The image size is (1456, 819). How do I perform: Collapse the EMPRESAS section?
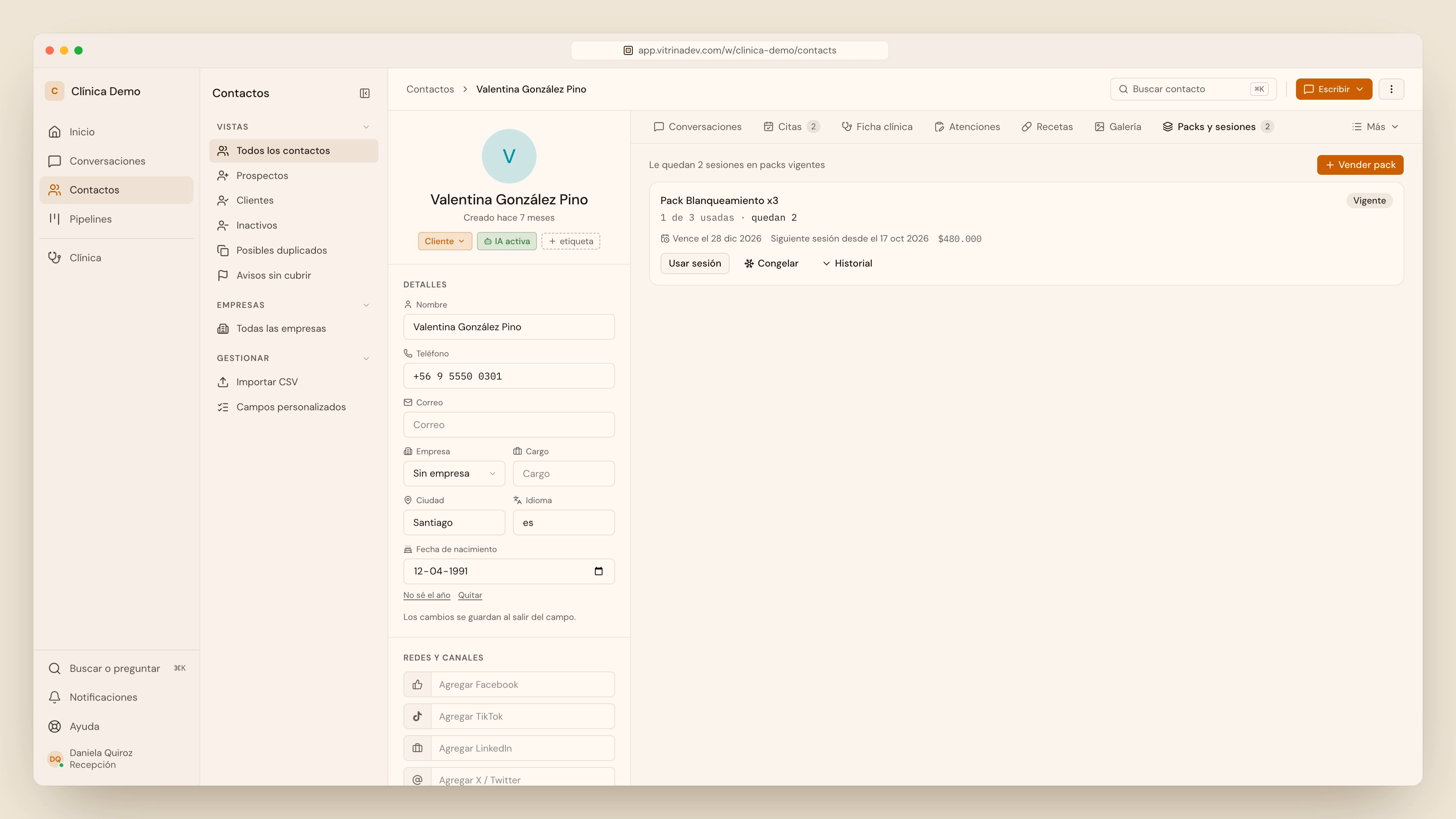coord(366,305)
